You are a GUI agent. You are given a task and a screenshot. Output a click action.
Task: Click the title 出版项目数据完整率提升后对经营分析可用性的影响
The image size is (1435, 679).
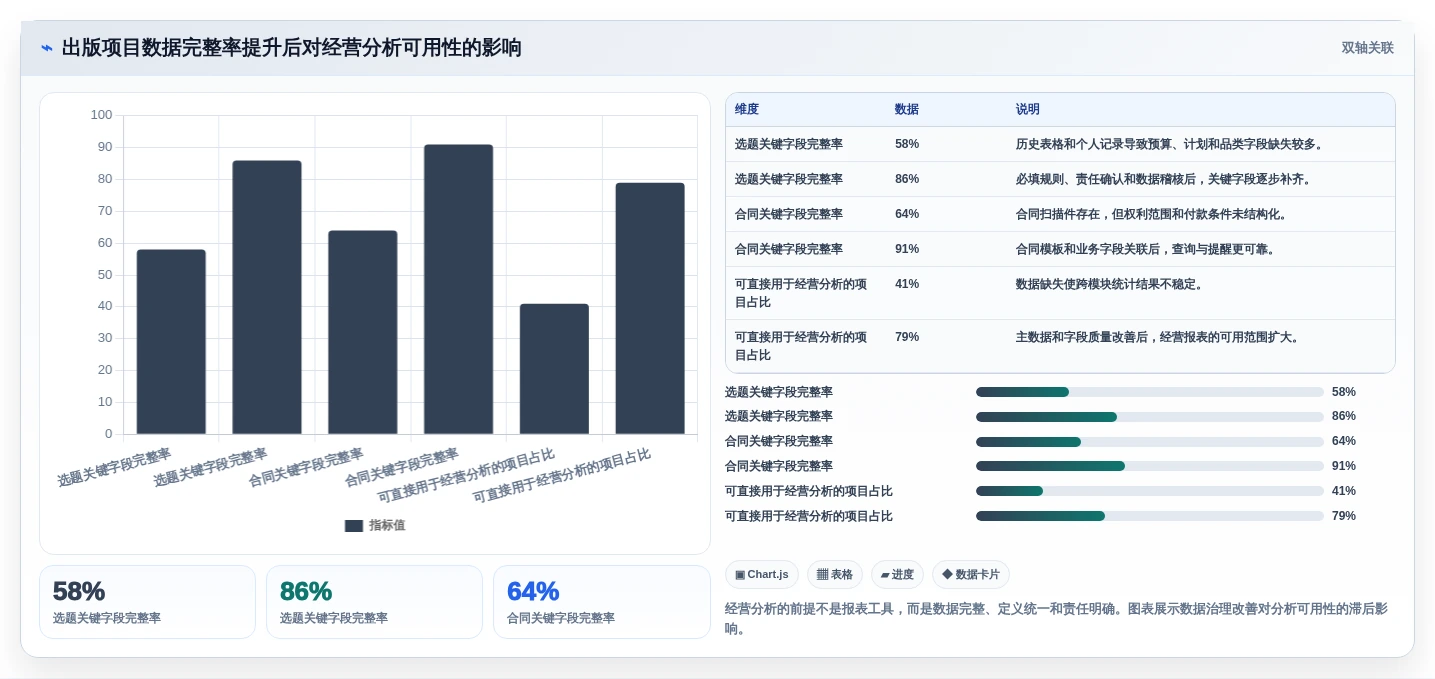(292, 48)
